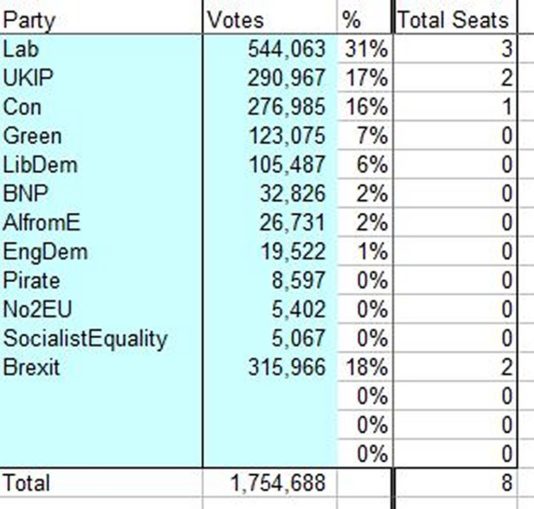The width and height of the screenshot is (534, 509).
Task: Click the Green party name cell
Action: [x=101, y=136]
